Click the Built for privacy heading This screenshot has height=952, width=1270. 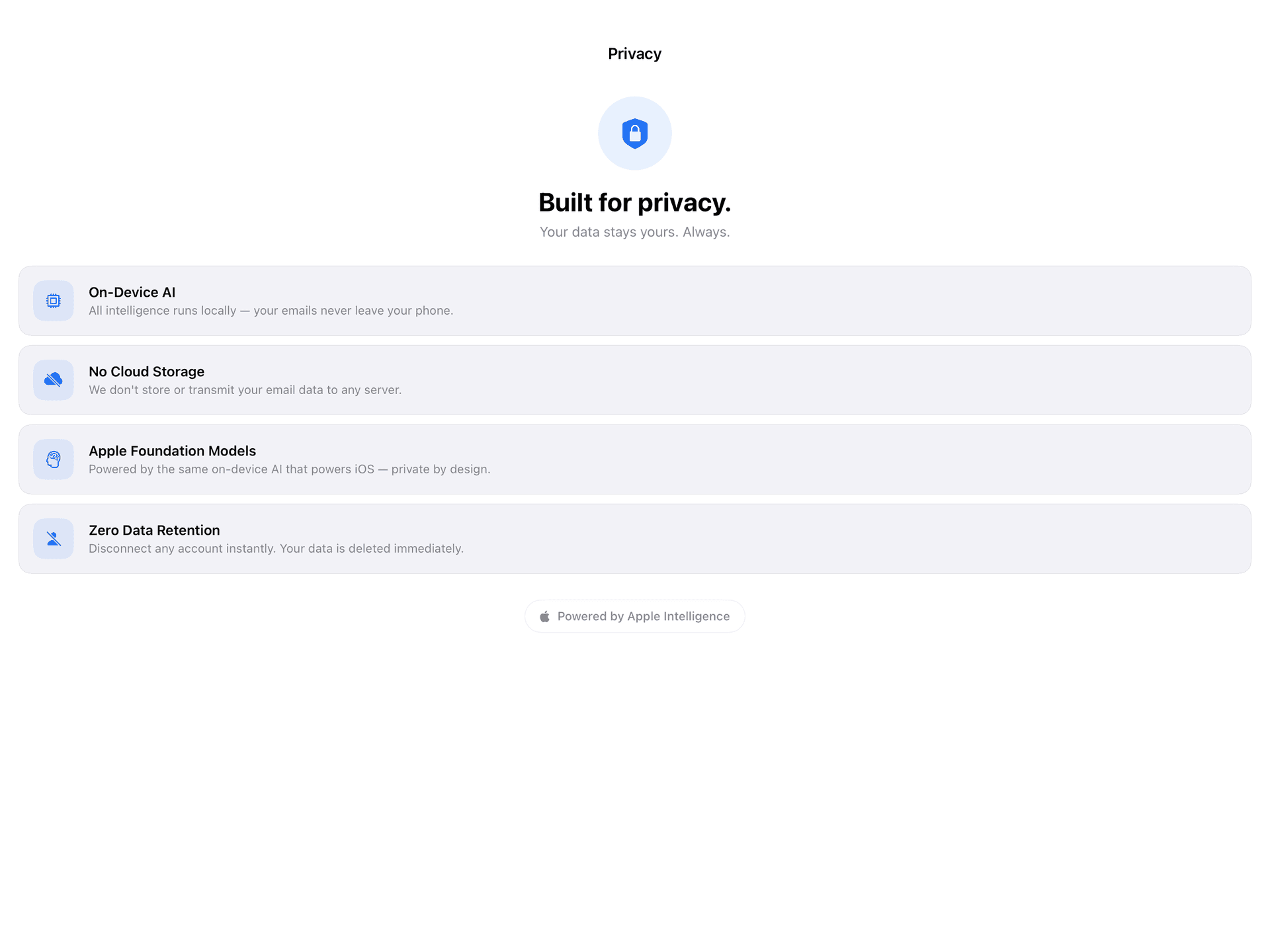(634, 202)
